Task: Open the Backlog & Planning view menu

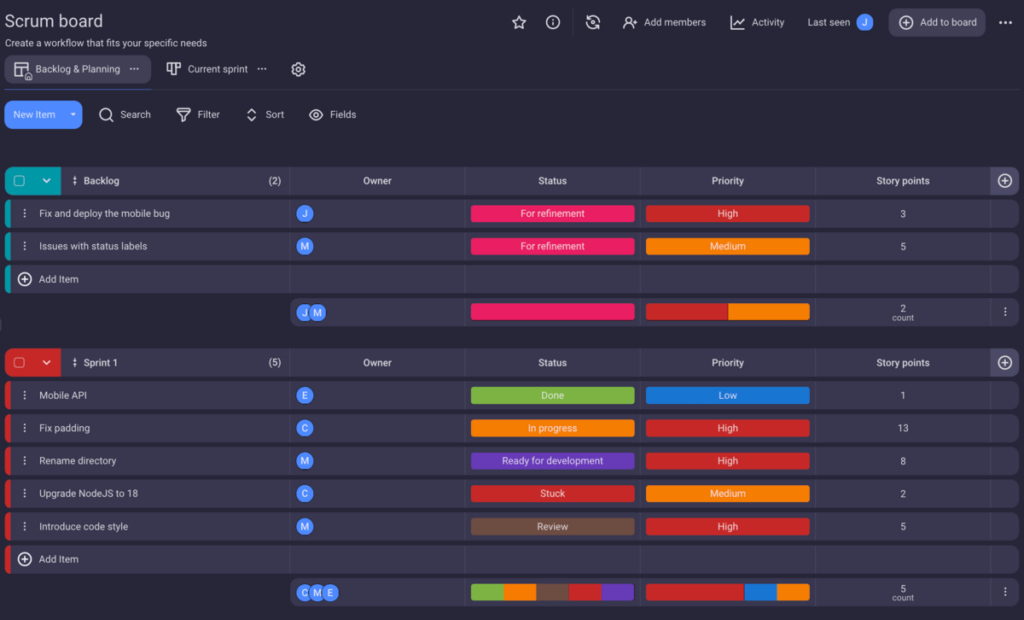Action: click(133, 69)
